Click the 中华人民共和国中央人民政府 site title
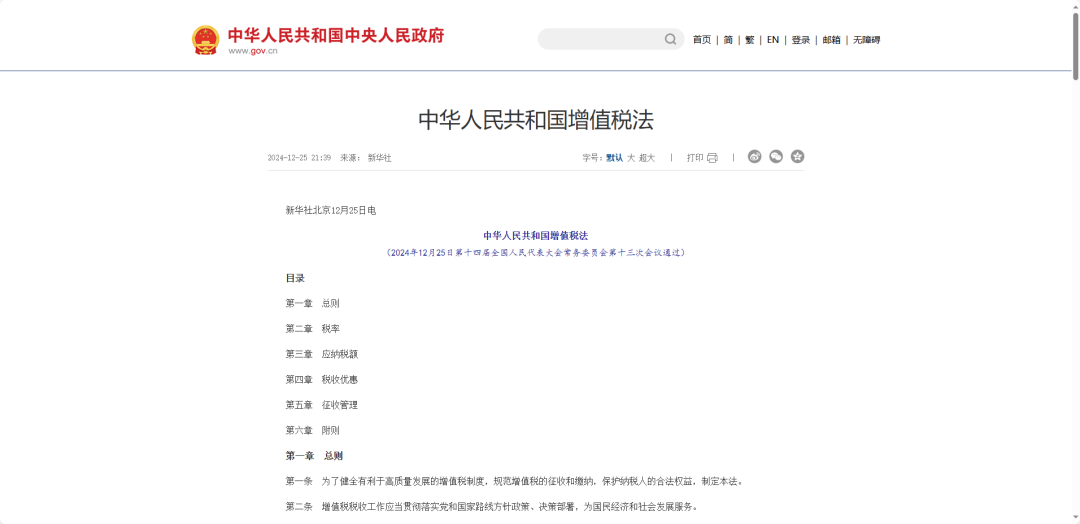Viewport: 1080px width, 524px height. click(336, 35)
